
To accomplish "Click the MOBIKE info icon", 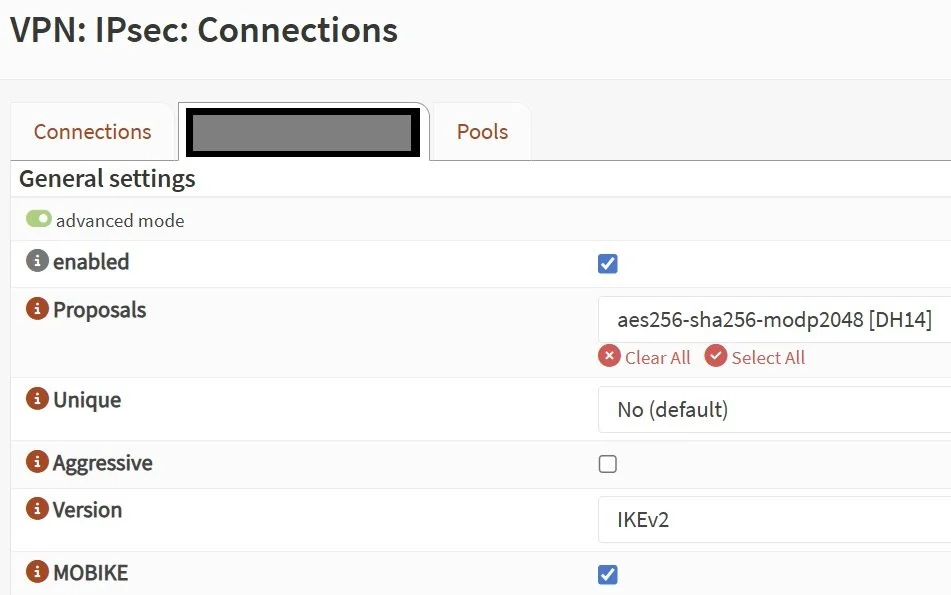I will pos(37,571).
